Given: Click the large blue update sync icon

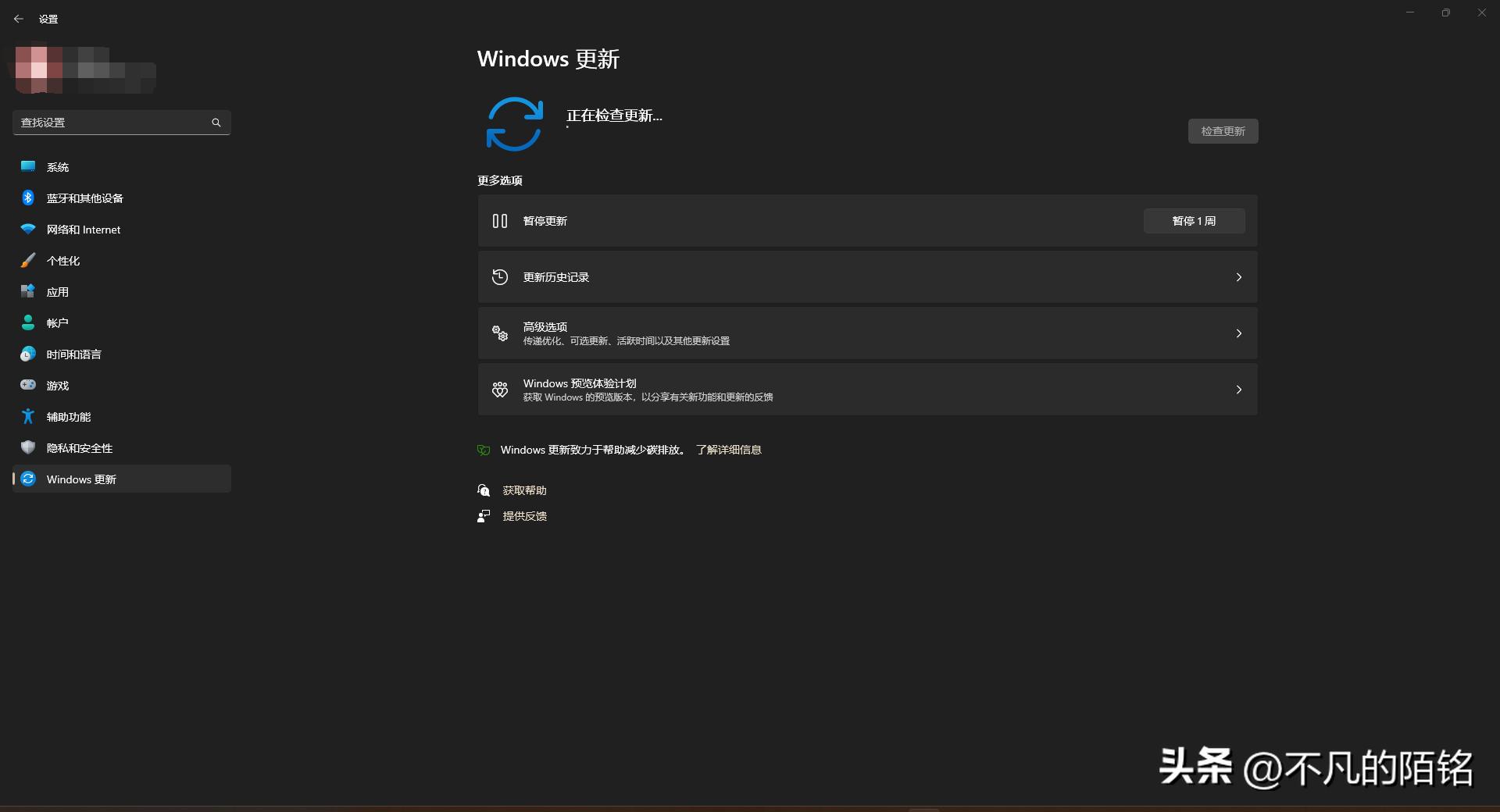Looking at the screenshot, I should [514, 123].
